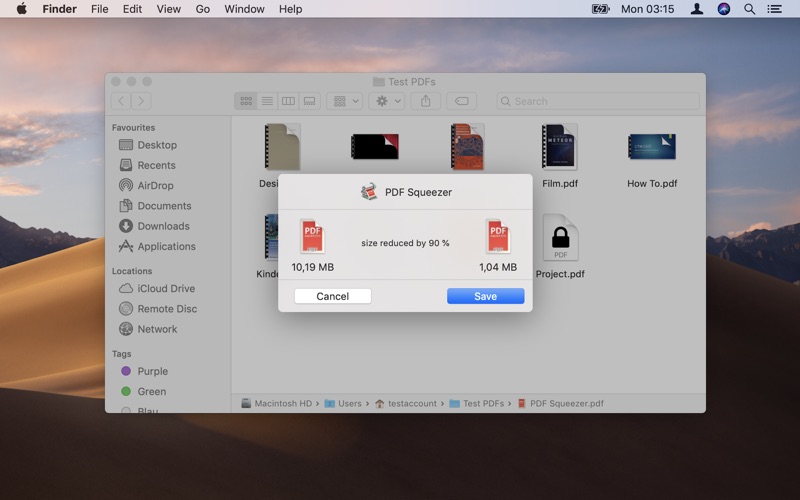Screen dimensions: 800x500
Task: Open the Help menu
Action: (290, 9)
